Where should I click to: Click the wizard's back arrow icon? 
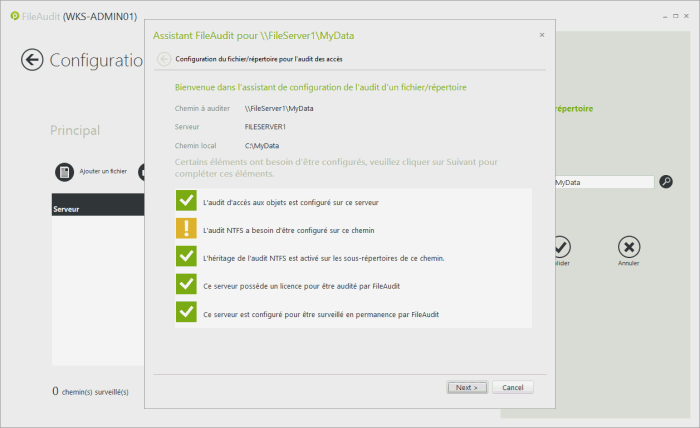pos(164,59)
